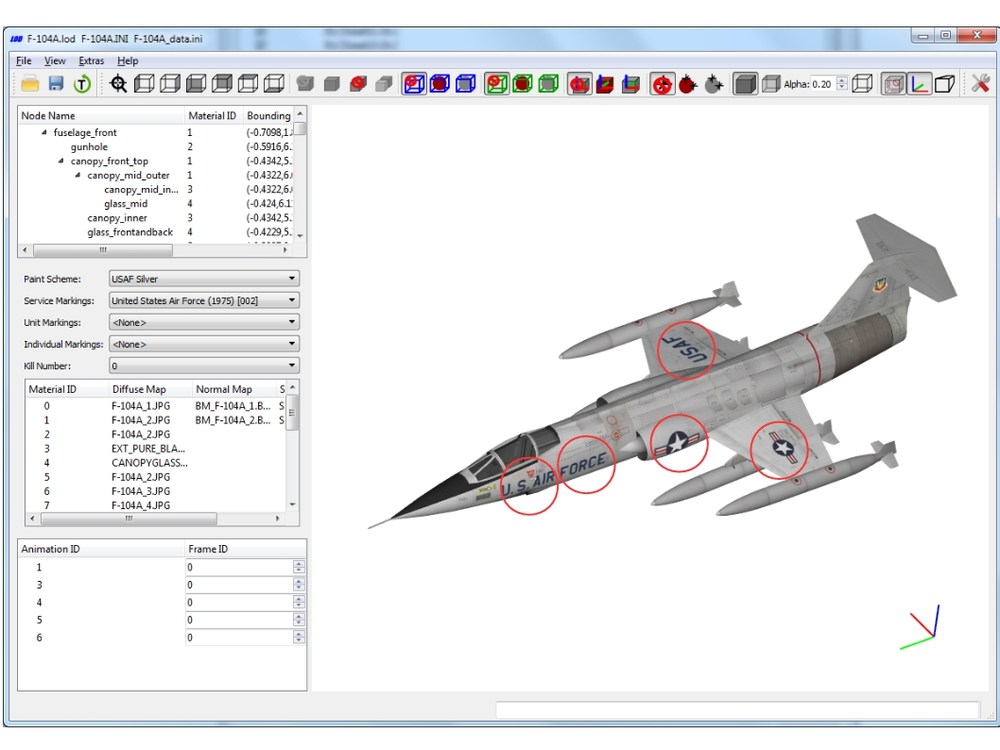Select the glass_mid node

(126, 203)
